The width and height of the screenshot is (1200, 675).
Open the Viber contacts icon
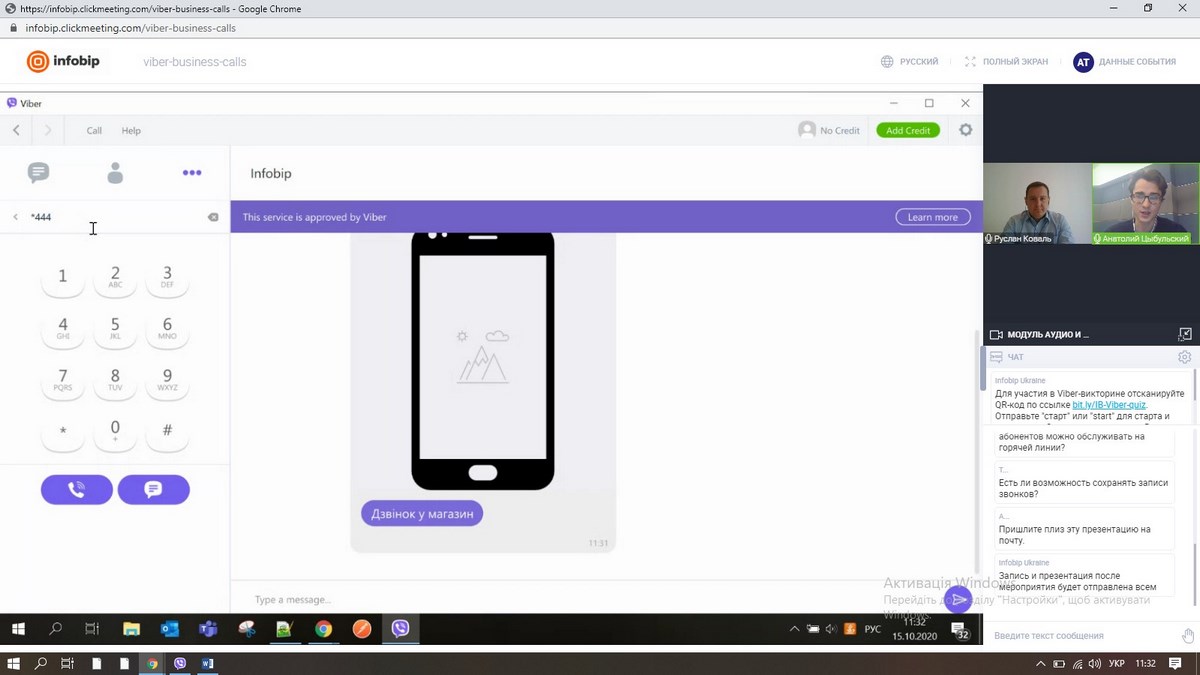[x=115, y=173]
